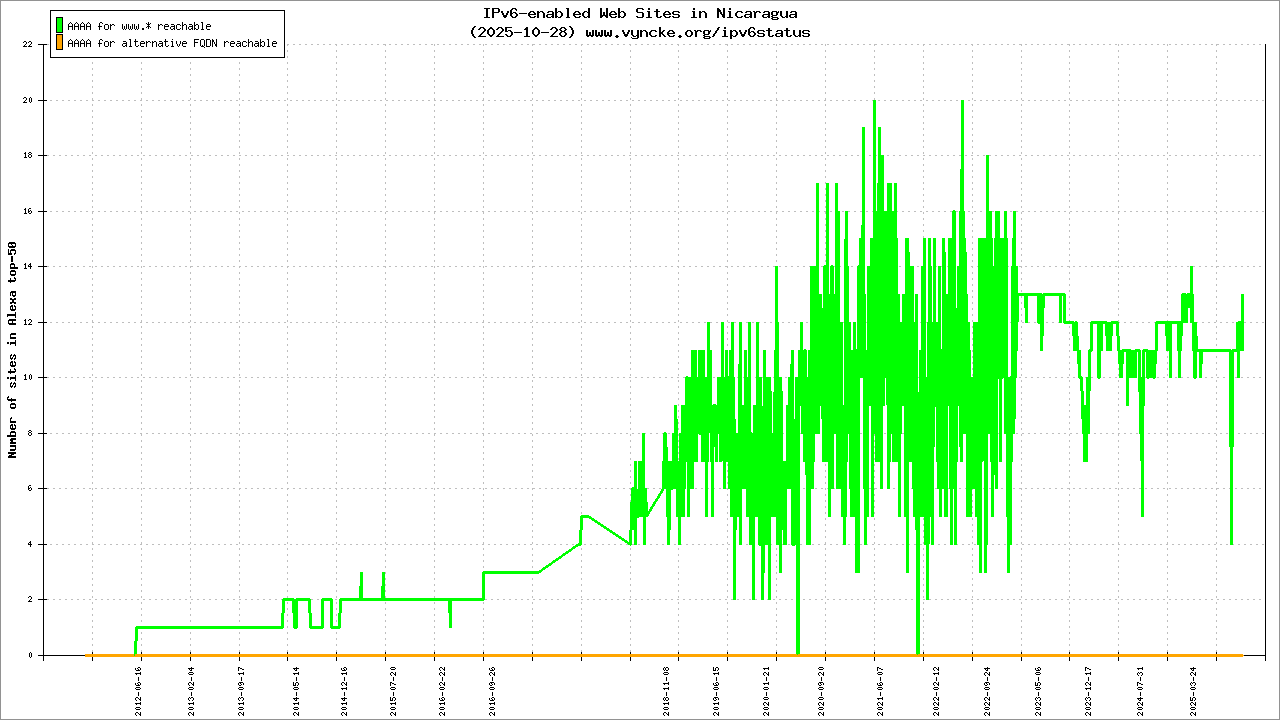
Task: Select 'AAAA for www.* reachable' legend label
Action: 139,26
